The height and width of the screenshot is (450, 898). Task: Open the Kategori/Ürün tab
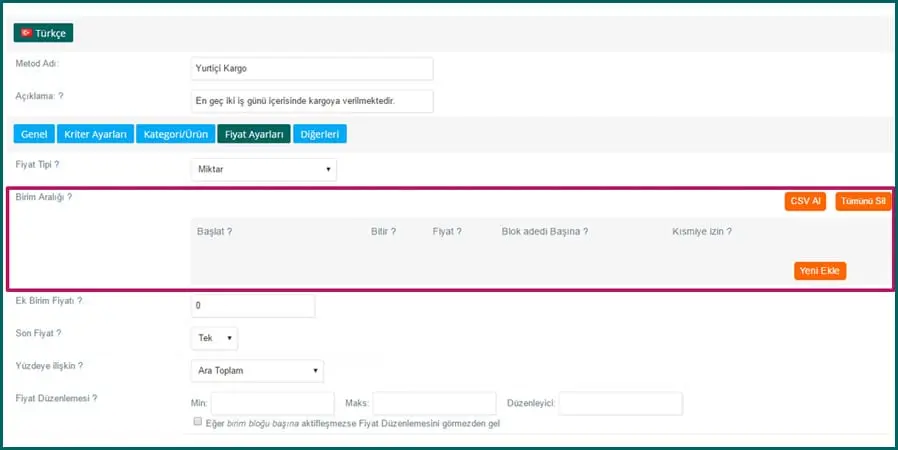[x=174, y=134]
